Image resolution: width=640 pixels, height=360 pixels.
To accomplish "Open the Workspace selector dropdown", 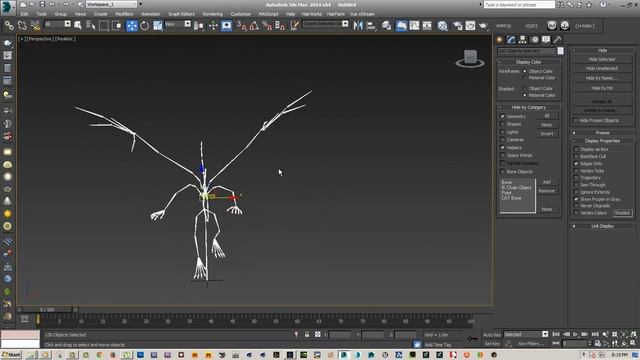I will pyautogui.click(x=112, y=4).
